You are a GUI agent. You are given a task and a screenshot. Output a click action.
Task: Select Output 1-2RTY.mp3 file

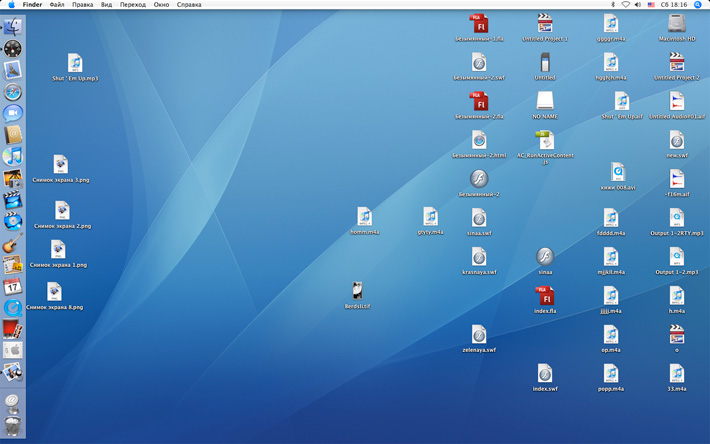(x=676, y=218)
